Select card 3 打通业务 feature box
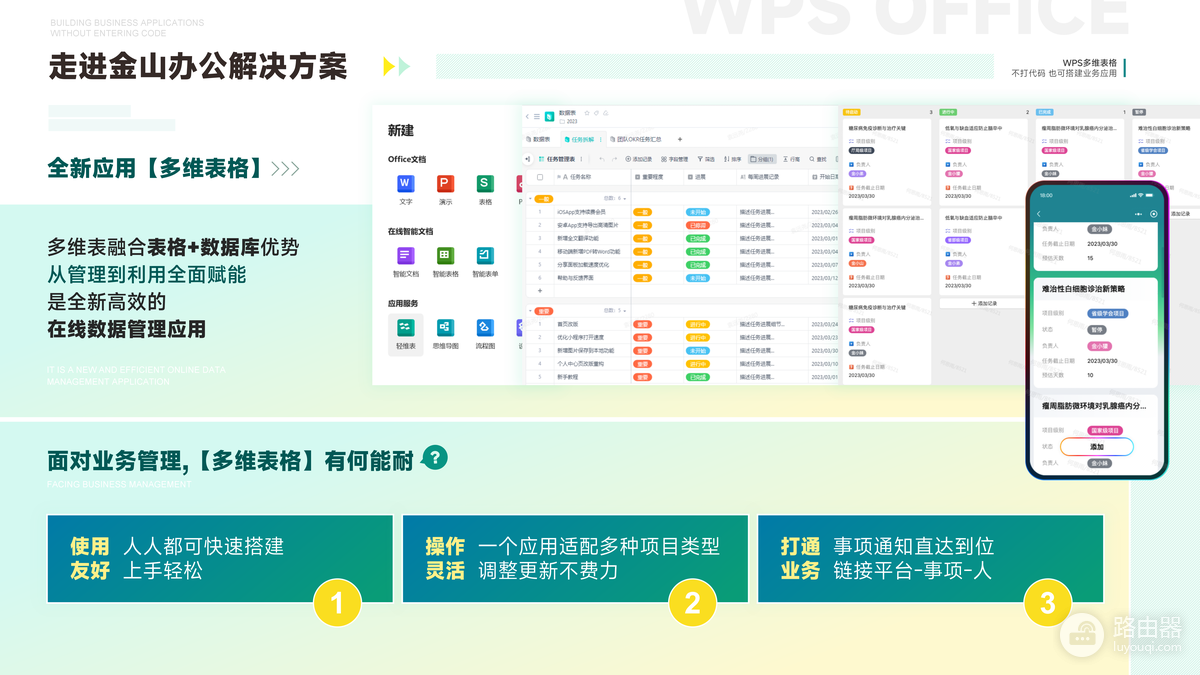 pyautogui.click(x=931, y=559)
